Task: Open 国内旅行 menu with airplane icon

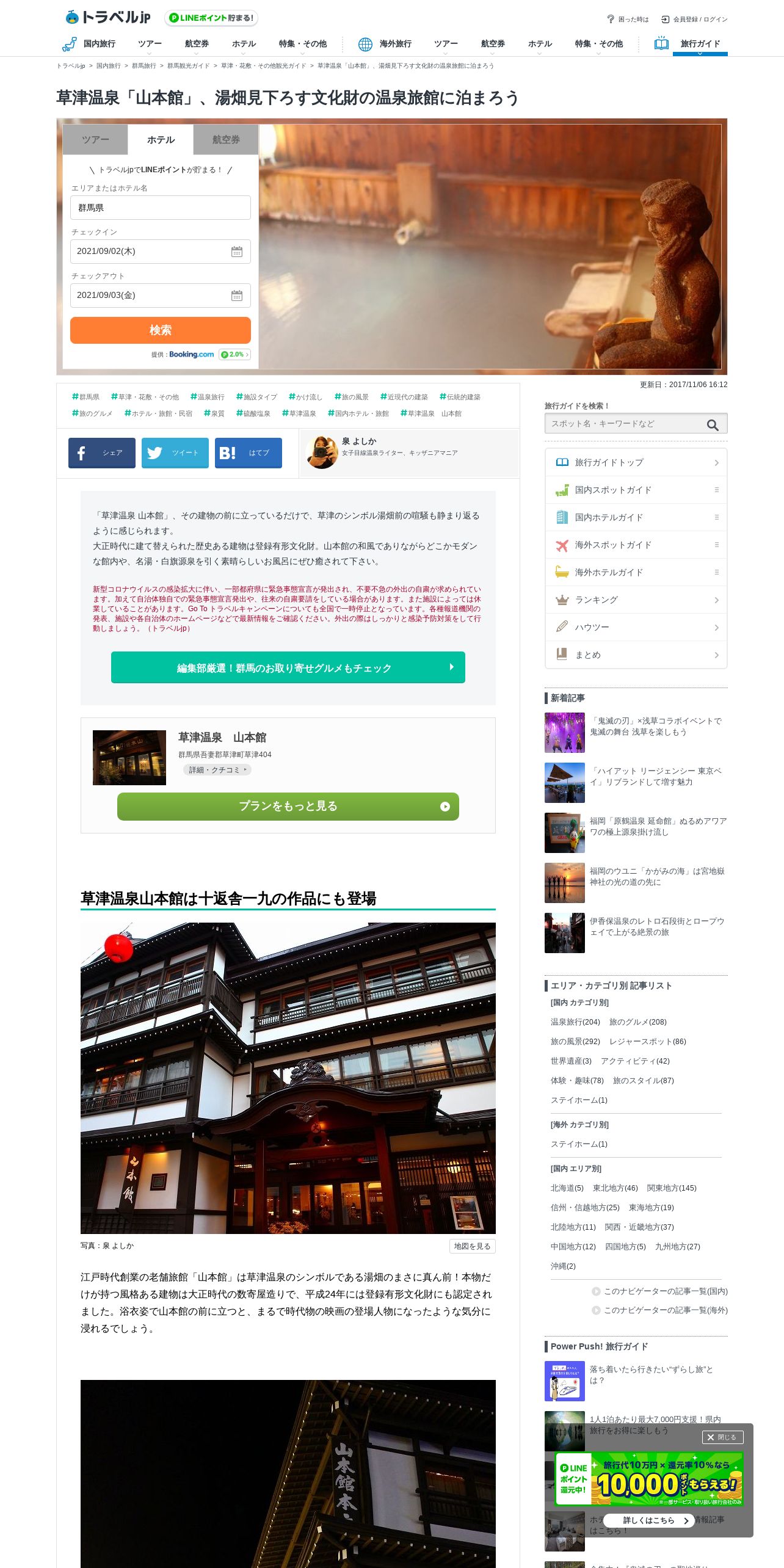Action: pos(89,44)
